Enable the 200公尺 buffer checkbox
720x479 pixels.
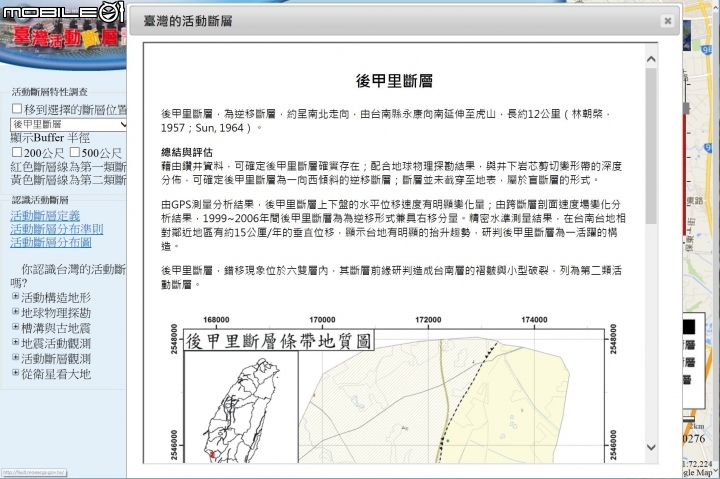pyautogui.click(x=17, y=152)
